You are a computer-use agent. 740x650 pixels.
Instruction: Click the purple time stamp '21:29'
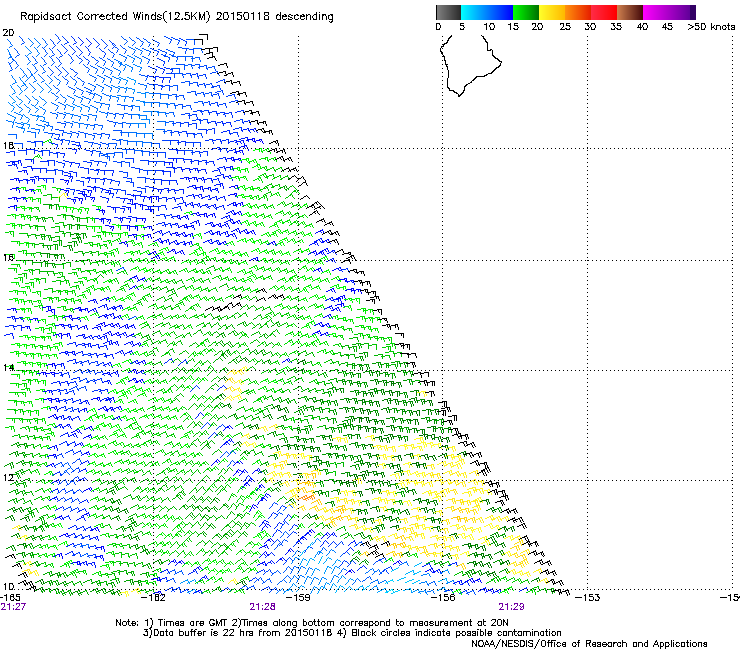(x=512, y=607)
